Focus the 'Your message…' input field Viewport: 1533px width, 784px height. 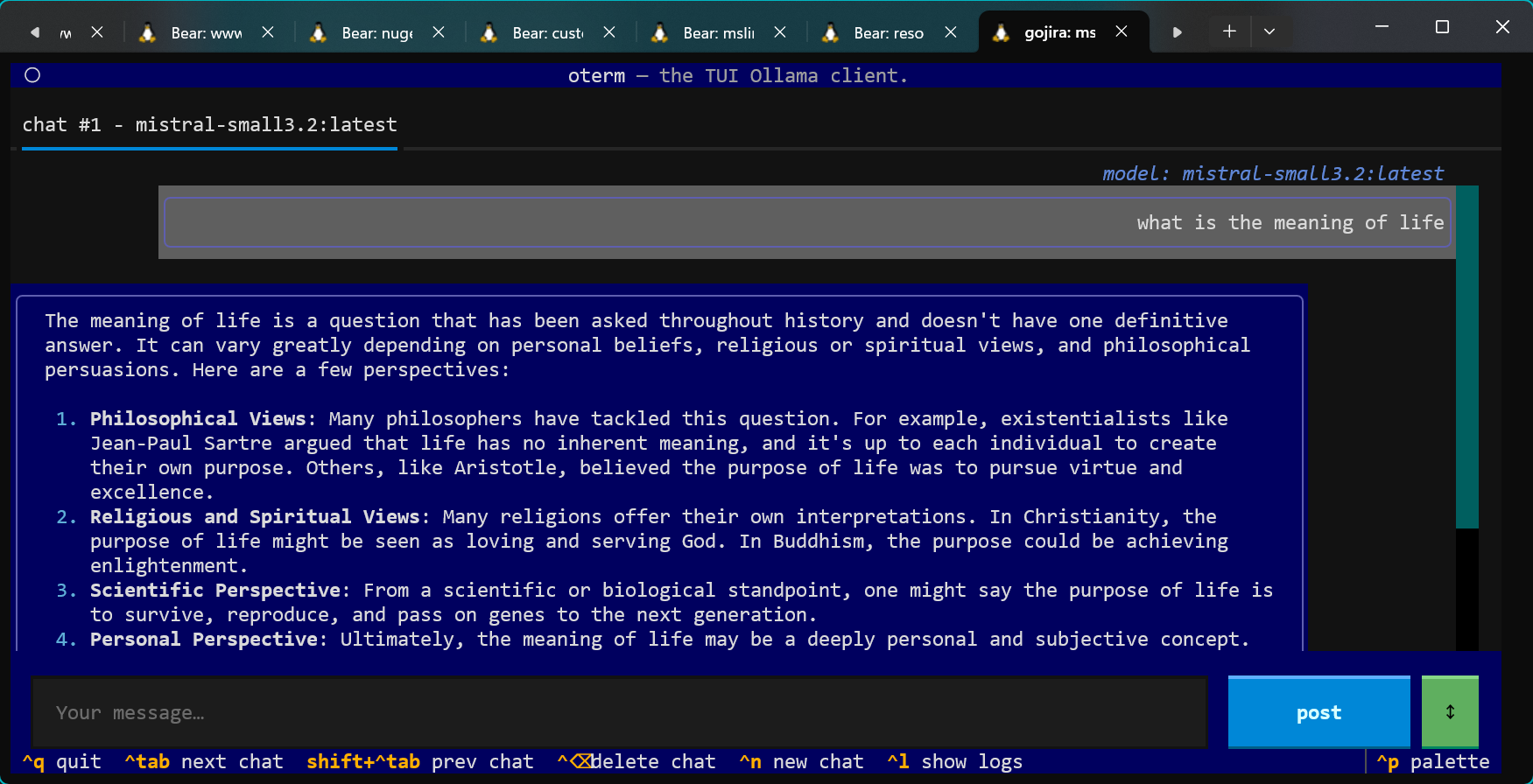pos(618,712)
